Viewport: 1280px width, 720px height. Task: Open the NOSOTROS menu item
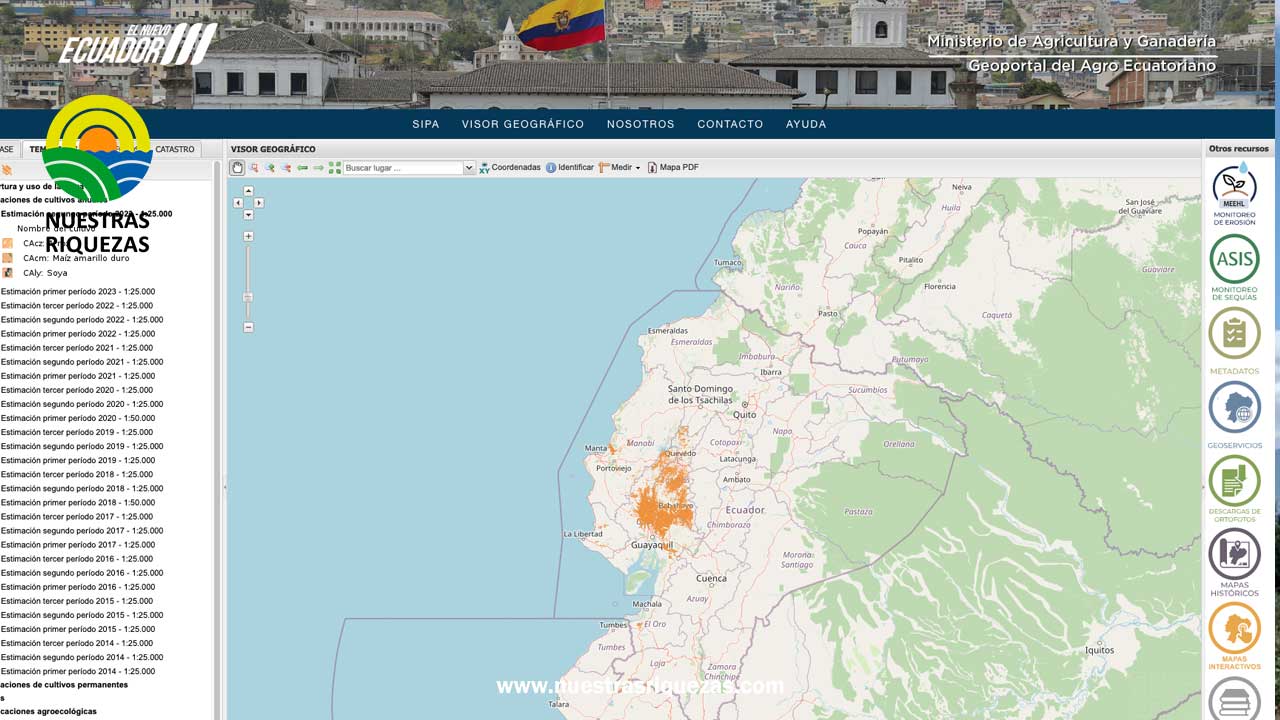640,124
